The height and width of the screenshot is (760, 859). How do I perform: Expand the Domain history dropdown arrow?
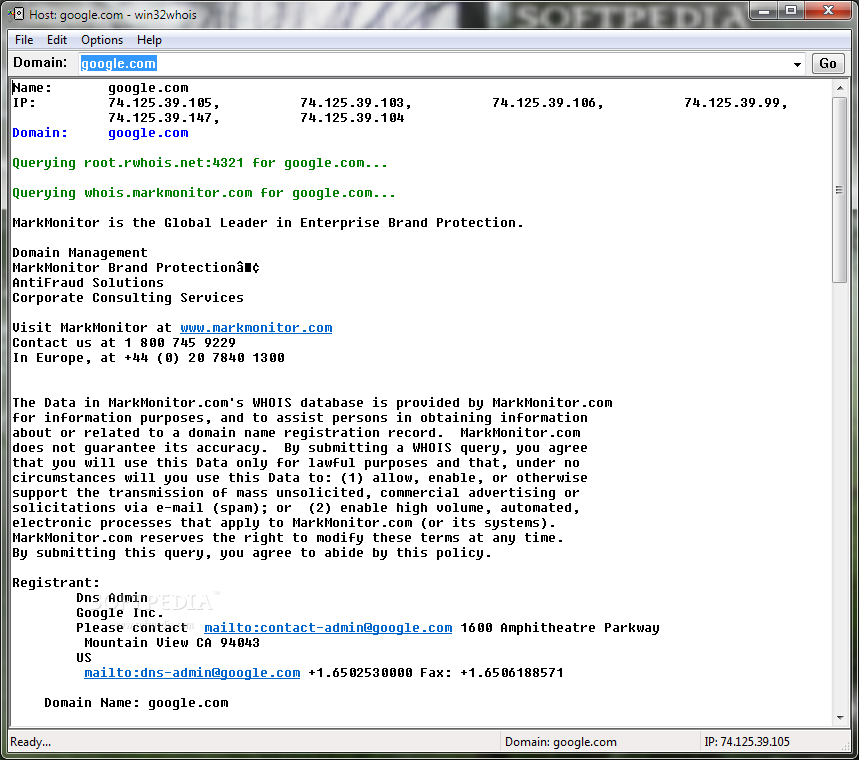797,65
